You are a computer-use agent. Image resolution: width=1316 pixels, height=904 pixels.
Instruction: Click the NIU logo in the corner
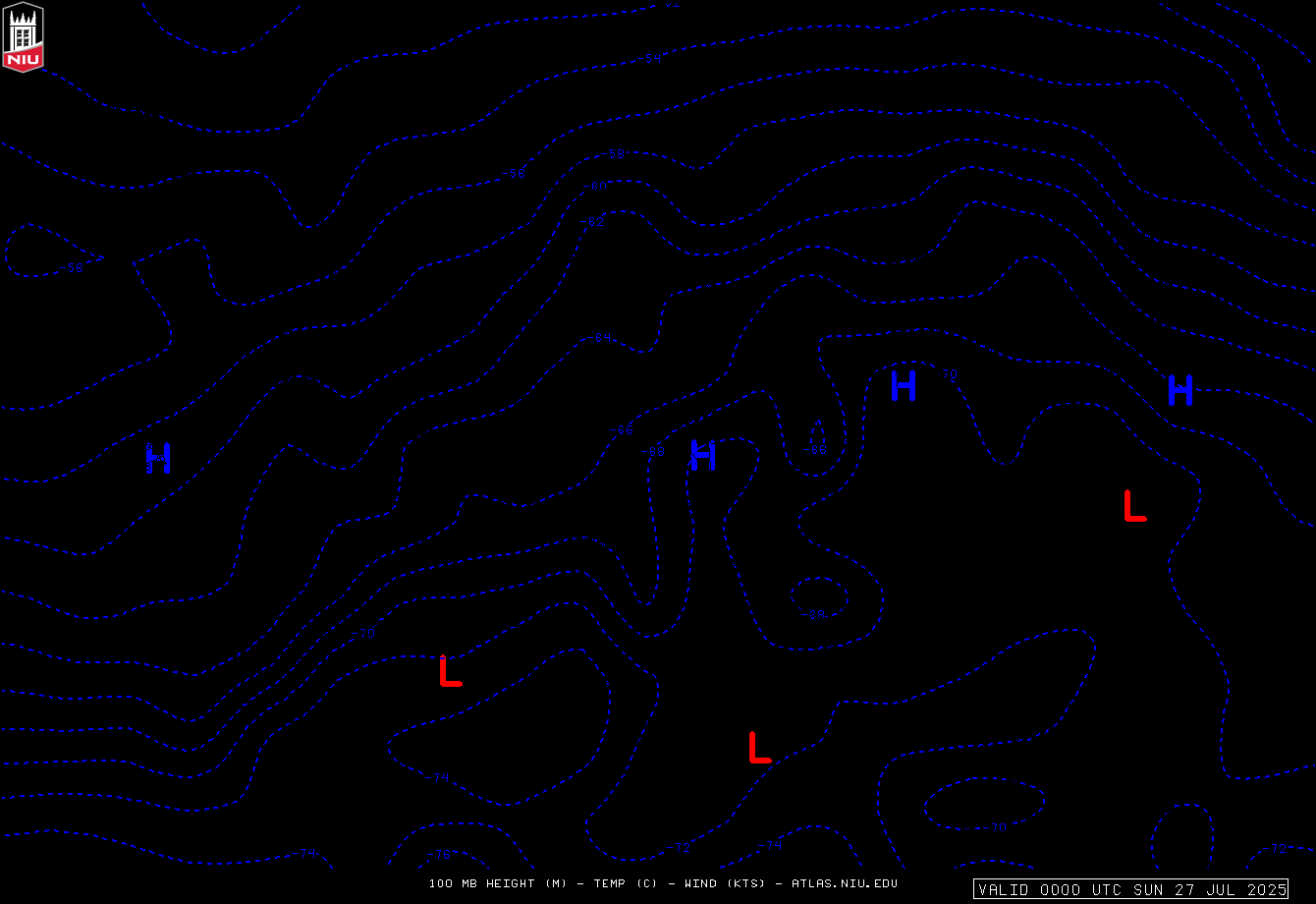(23, 36)
